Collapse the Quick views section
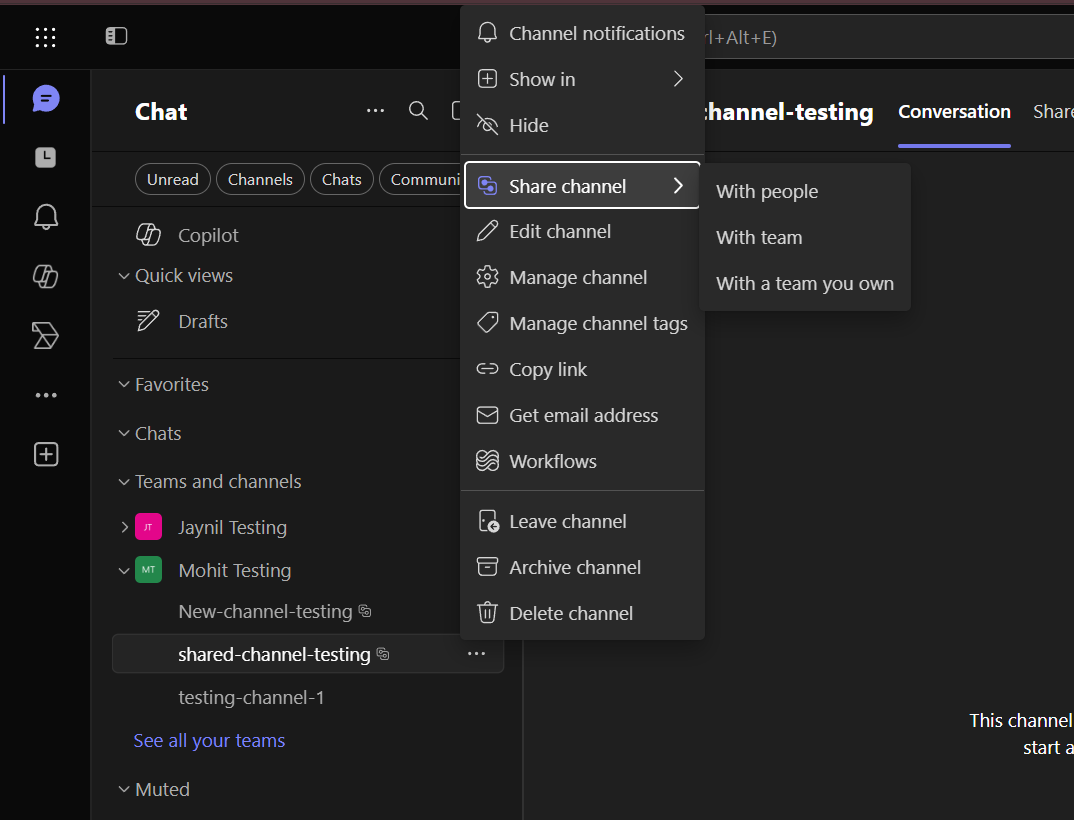Image resolution: width=1074 pixels, height=820 pixels. (124, 276)
